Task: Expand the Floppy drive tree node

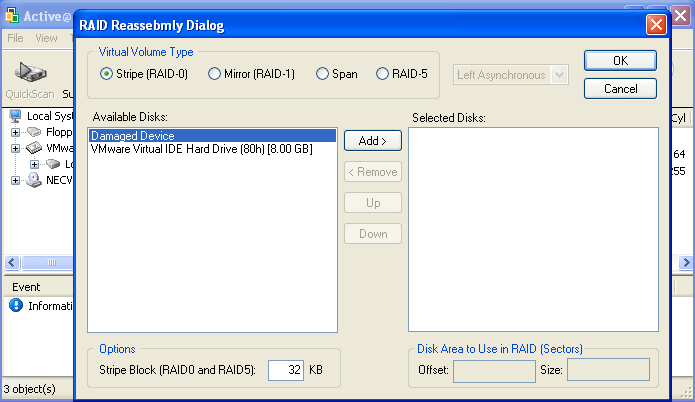Action: (15, 132)
